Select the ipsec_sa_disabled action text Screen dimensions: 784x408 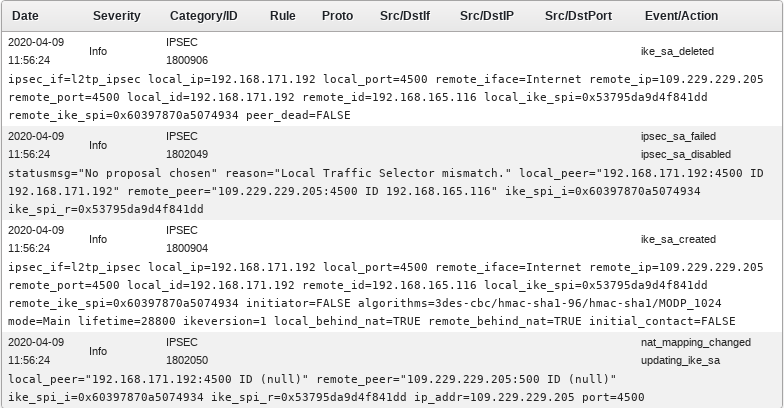click(685, 155)
